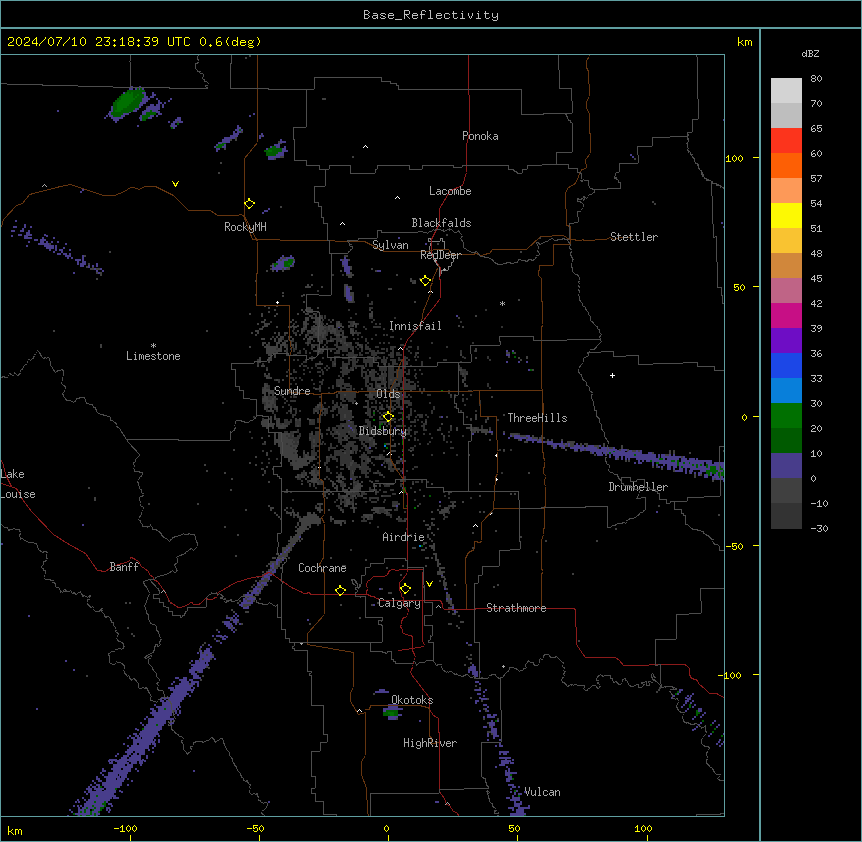The height and width of the screenshot is (842, 862).
Task: Select the HighRiver label
Action: tap(430, 743)
